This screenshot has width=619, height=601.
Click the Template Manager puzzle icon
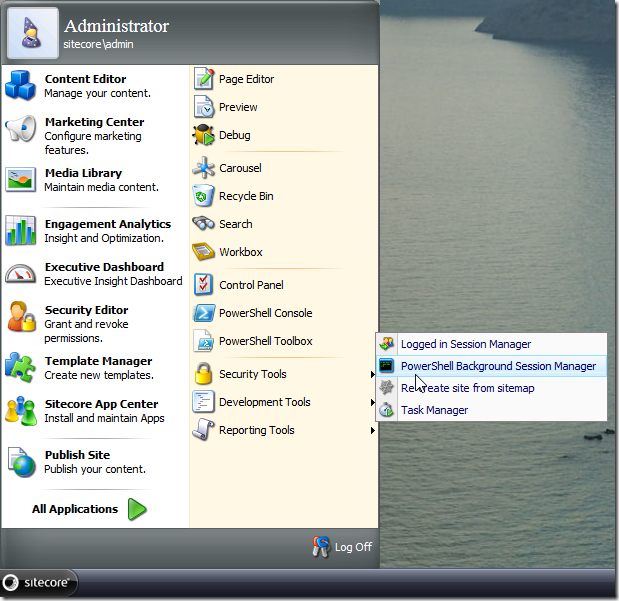(21, 368)
